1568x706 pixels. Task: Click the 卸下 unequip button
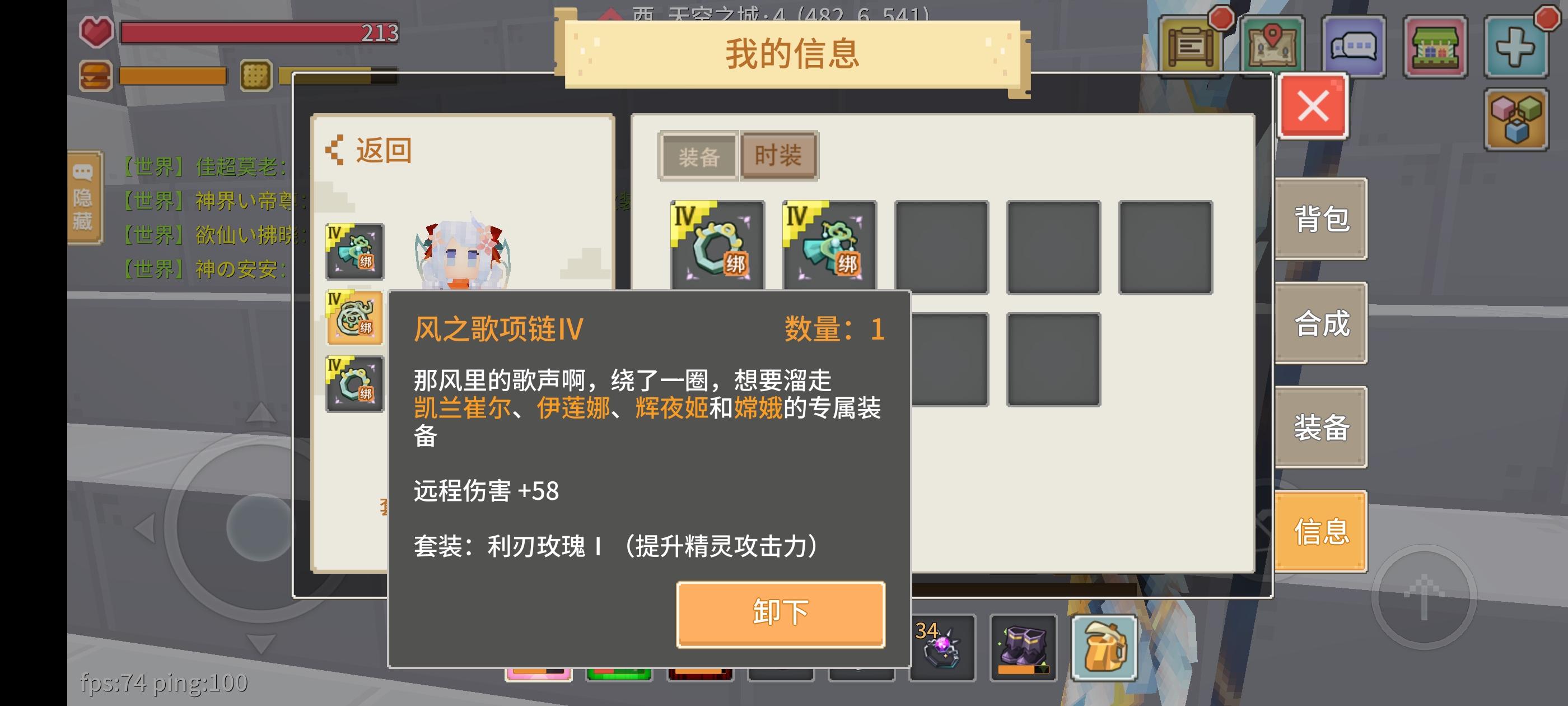point(780,614)
